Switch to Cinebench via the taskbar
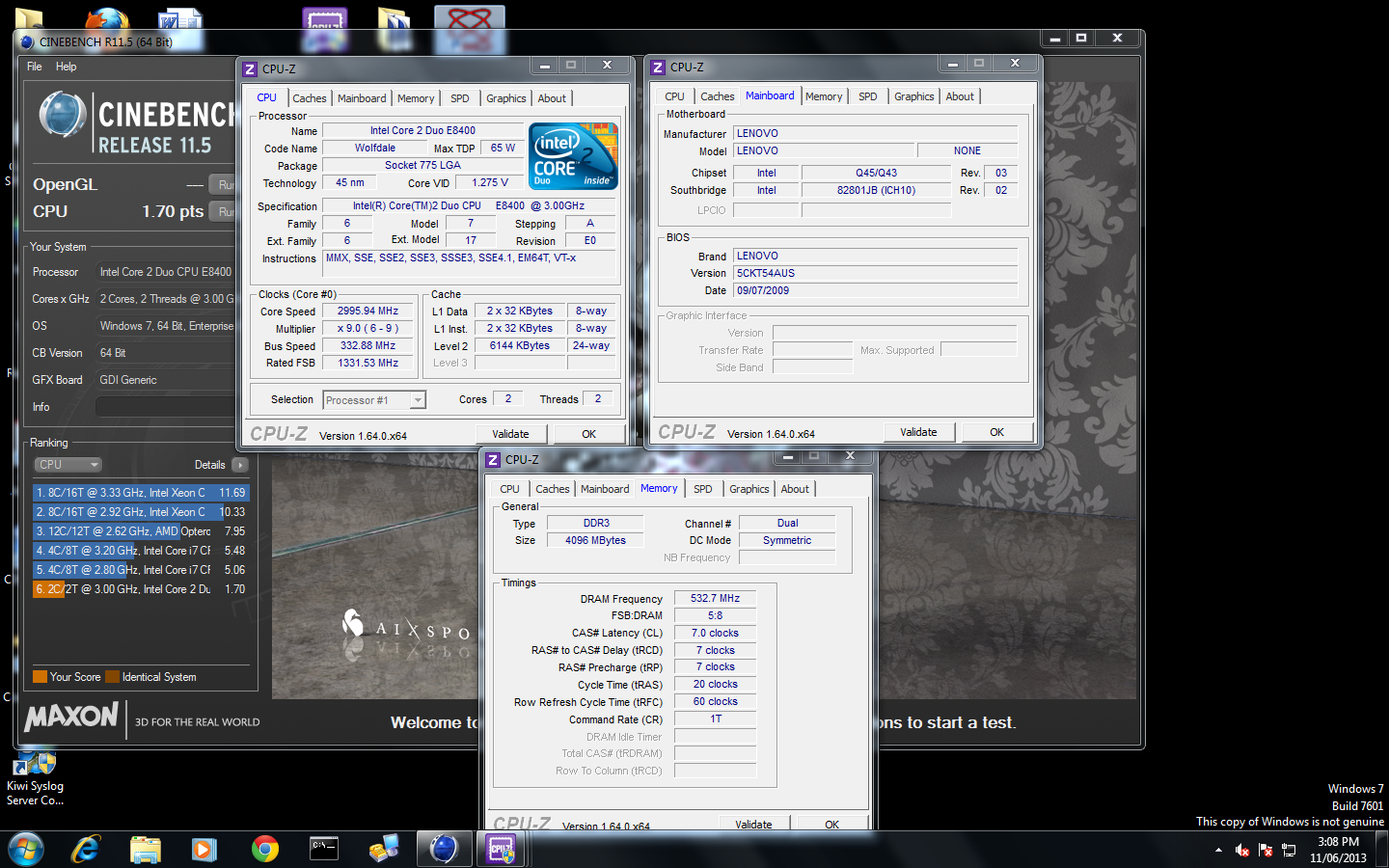This screenshot has width=1389, height=868. (x=443, y=849)
